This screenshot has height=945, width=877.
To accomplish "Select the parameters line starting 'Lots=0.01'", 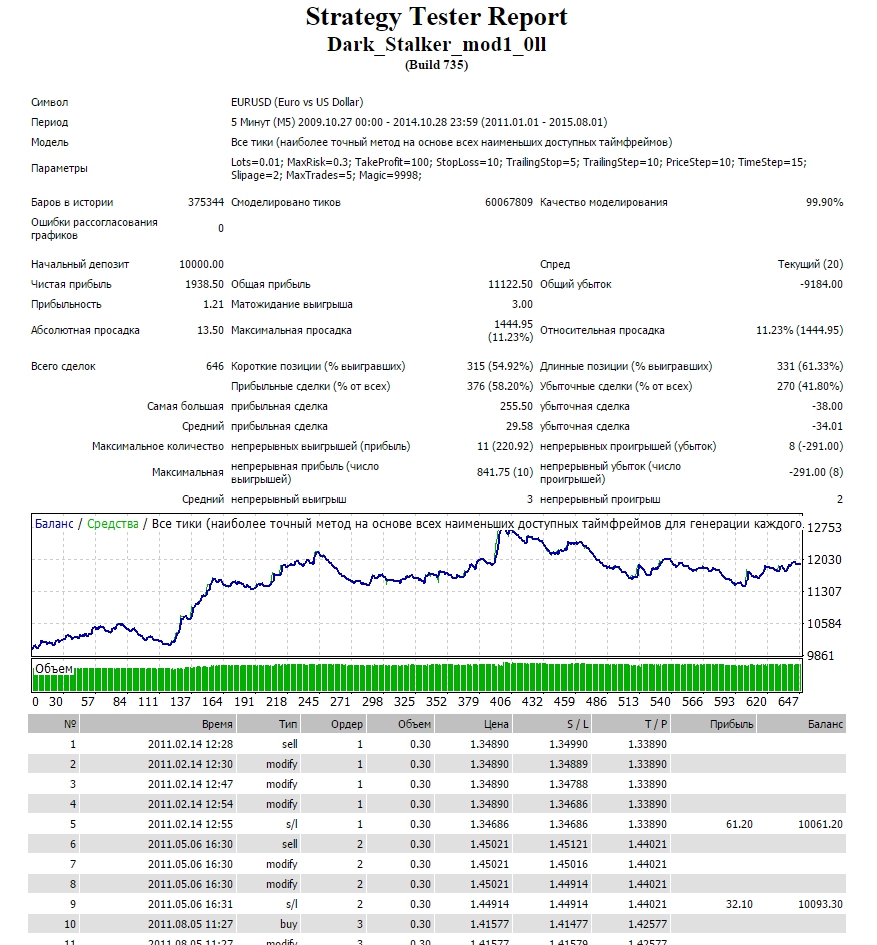I will click(518, 169).
